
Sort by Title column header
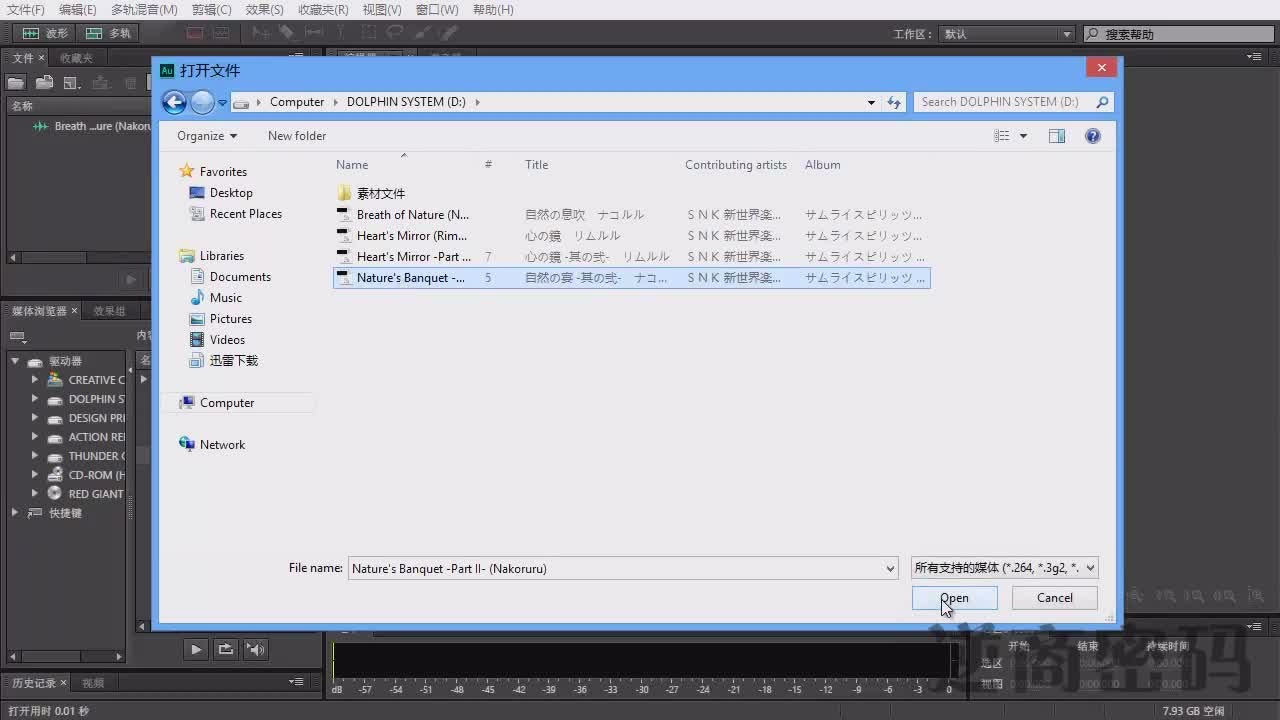537,165
